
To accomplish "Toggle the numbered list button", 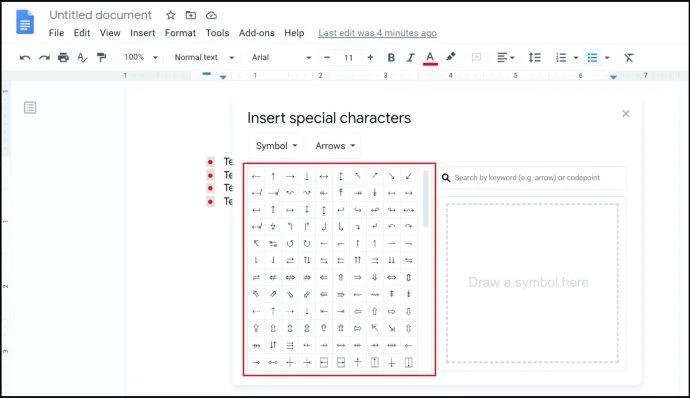I will point(561,58).
